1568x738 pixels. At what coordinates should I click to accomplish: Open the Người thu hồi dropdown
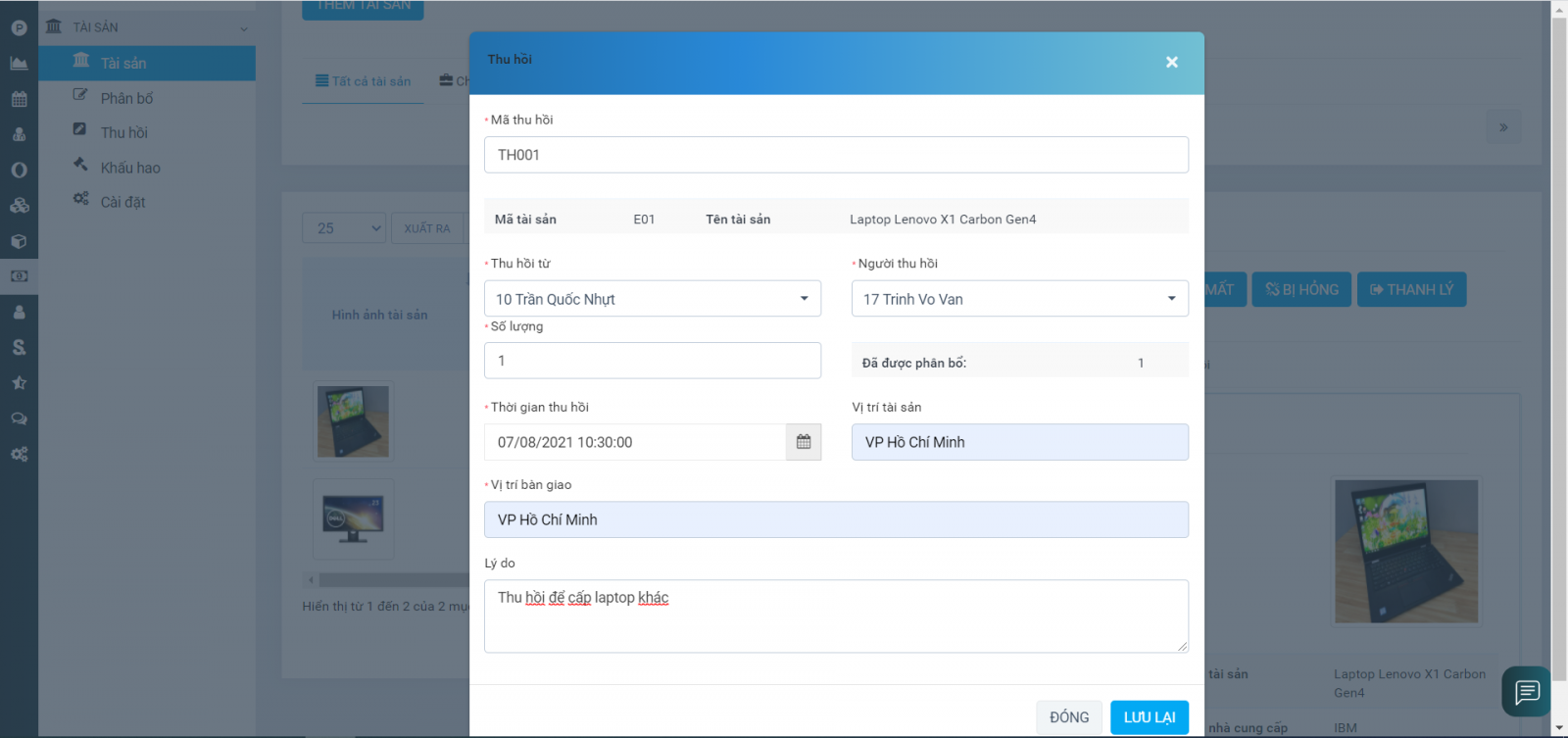pos(1019,299)
